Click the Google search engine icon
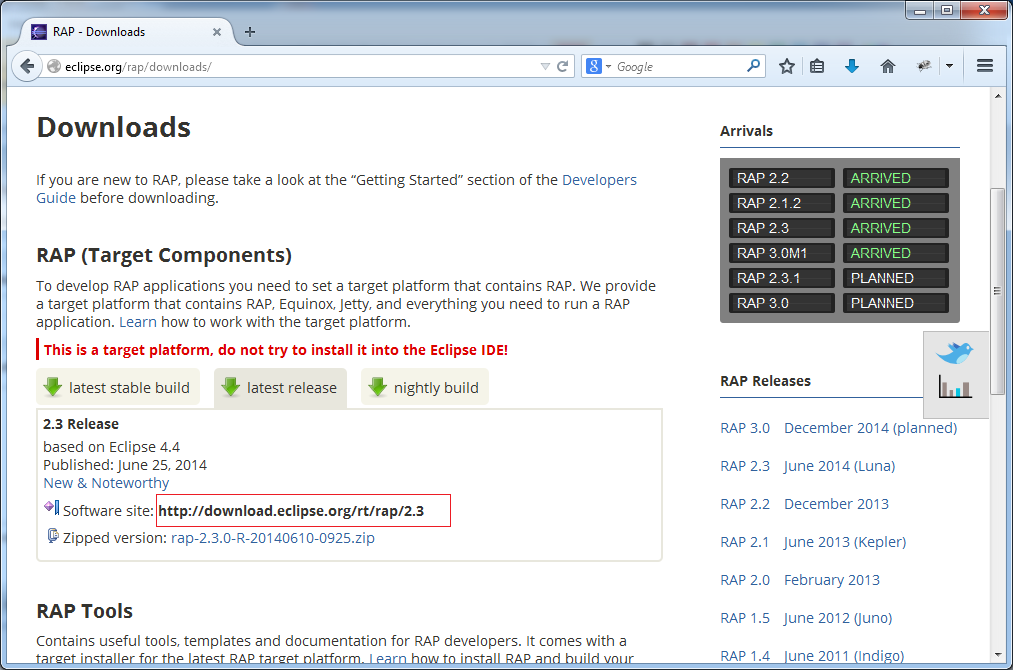1013x670 pixels. pos(594,66)
